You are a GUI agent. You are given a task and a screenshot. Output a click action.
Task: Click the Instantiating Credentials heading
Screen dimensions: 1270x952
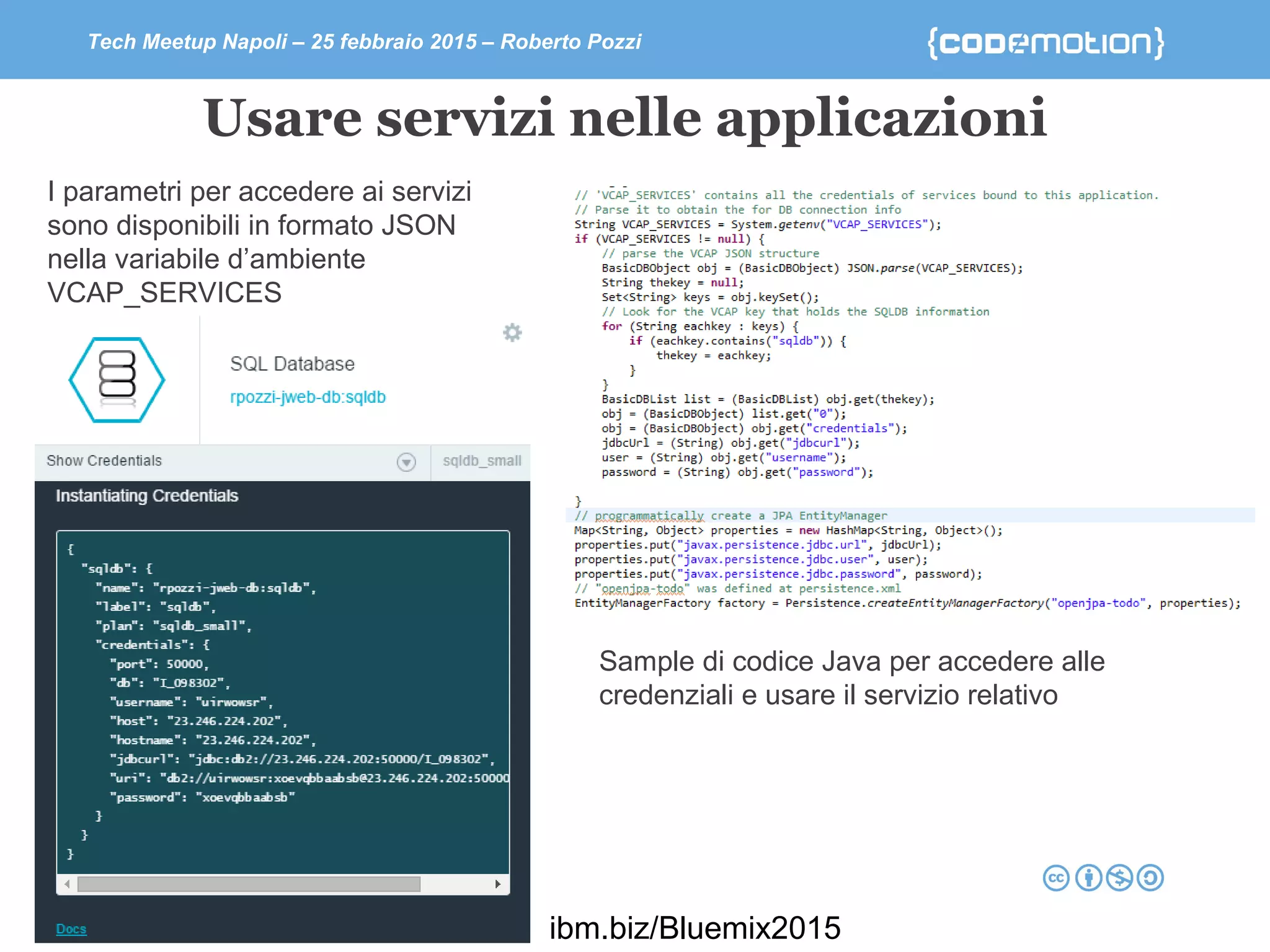(147, 496)
